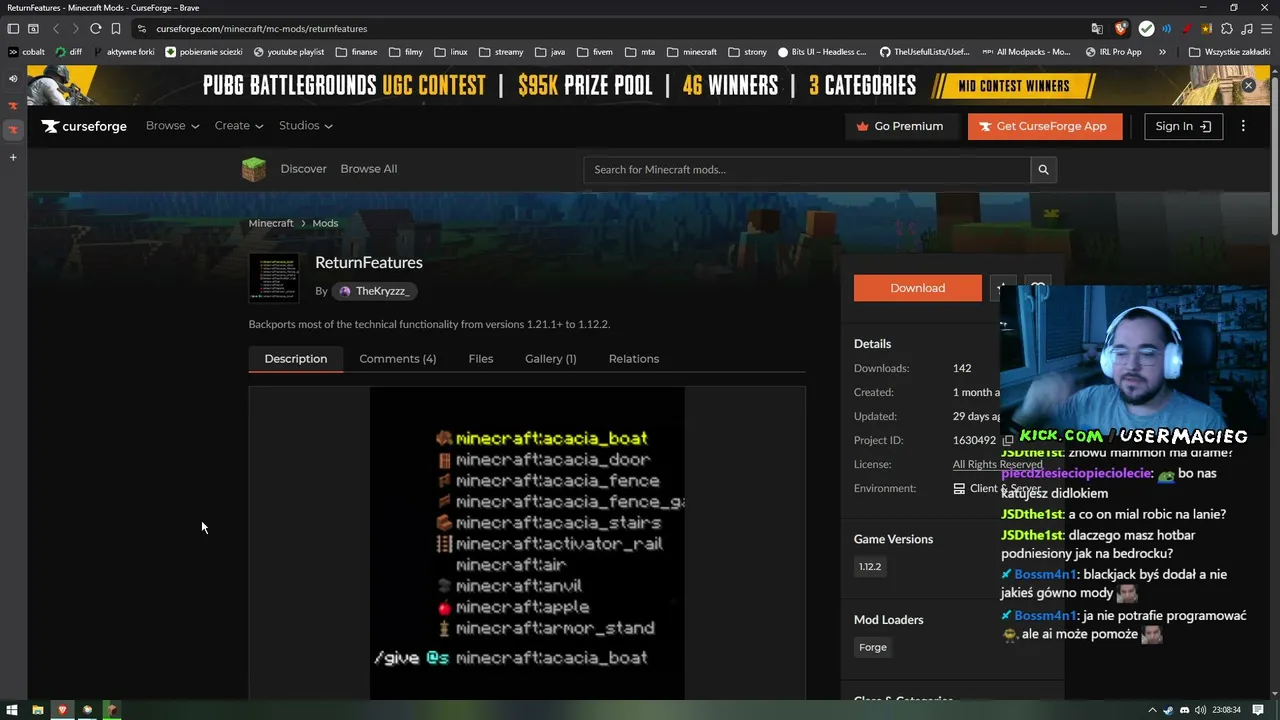This screenshot has height=720, width=1280.
Task: Expand the Browse dropdown menu
Action: pyautogui.click(x=172, y=126)
